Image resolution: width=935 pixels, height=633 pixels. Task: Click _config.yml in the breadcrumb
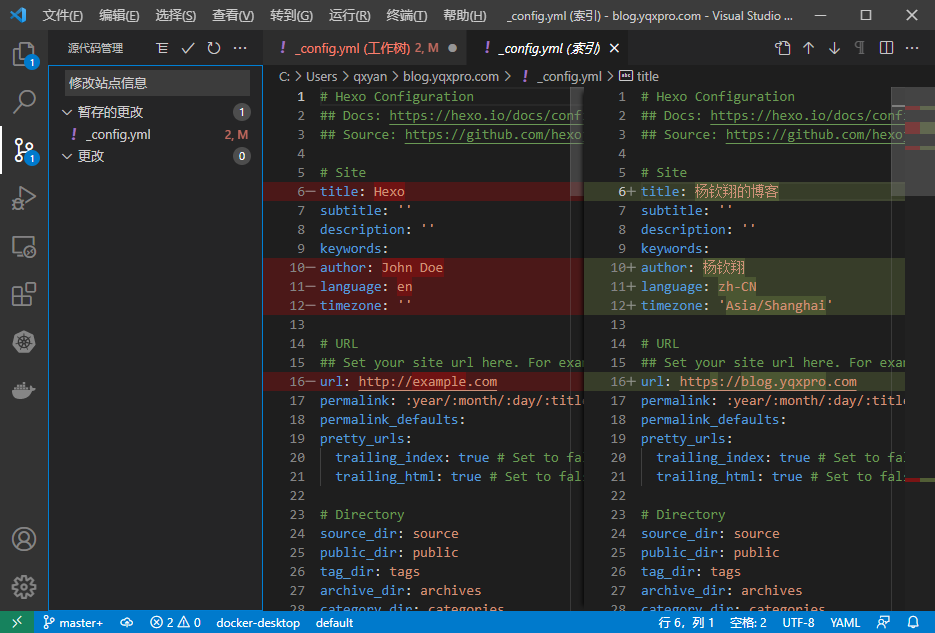(x=569, y=76)
